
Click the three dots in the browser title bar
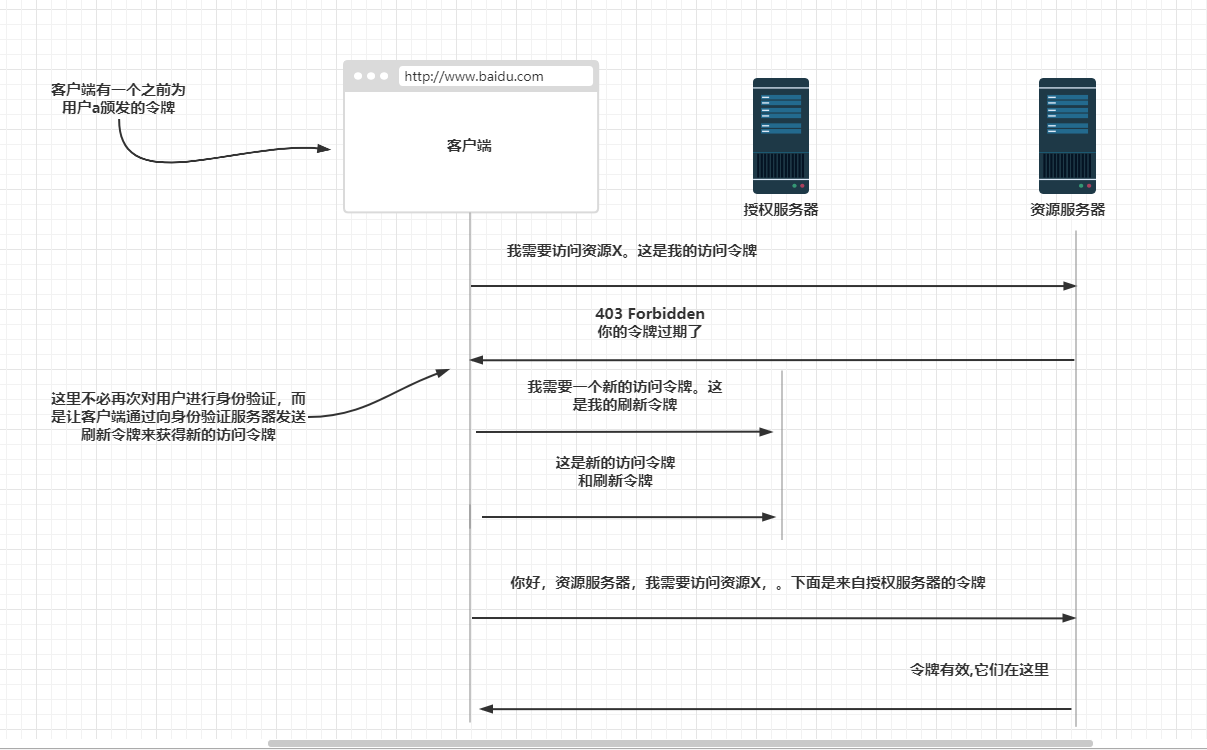click(370, 76)
